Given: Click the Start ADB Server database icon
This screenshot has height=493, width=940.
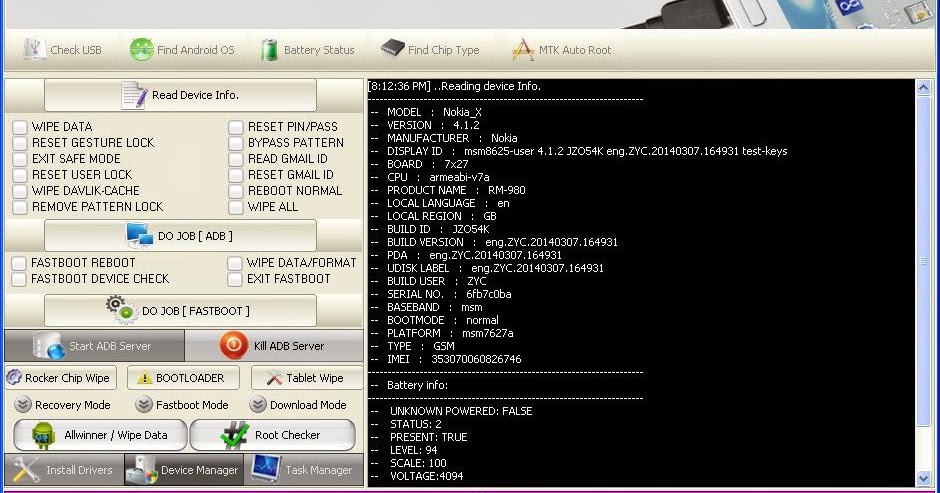Looking at the screenshot, I should [x=49, y=346].
